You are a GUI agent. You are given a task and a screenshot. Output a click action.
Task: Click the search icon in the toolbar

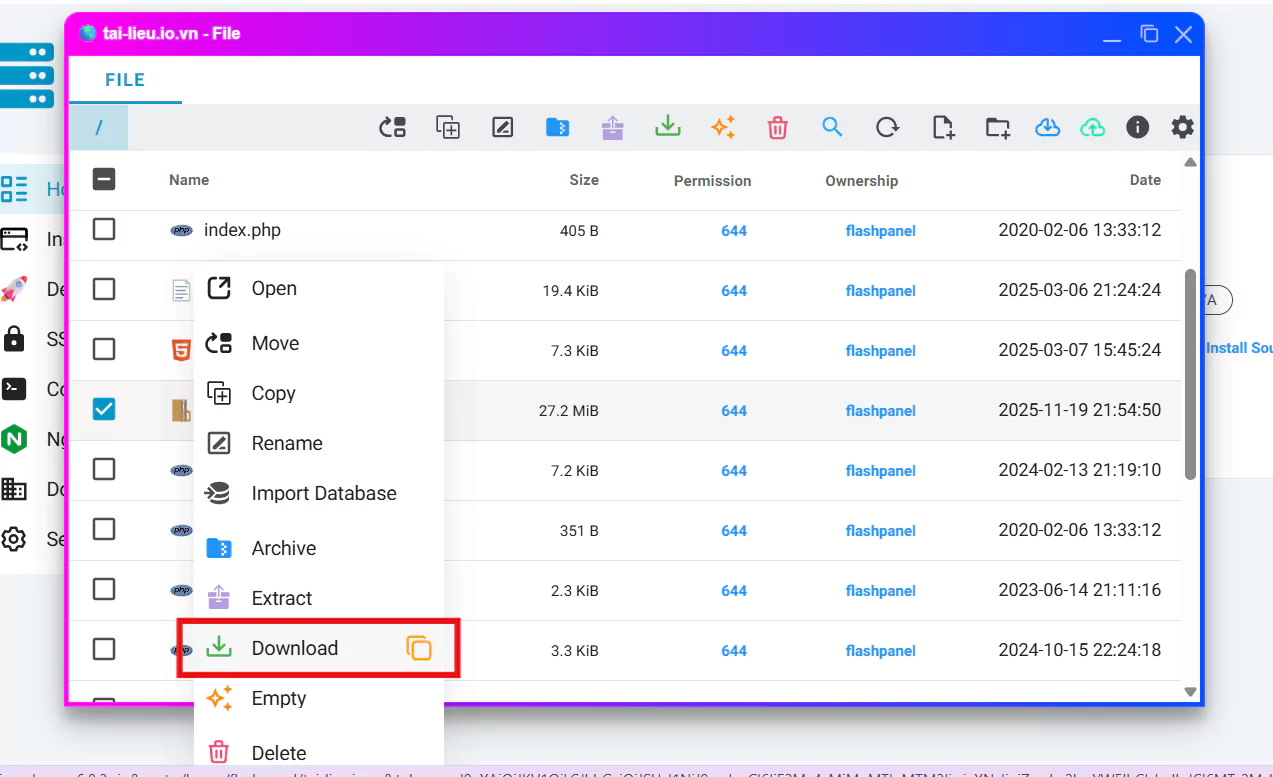pos(832,127)
